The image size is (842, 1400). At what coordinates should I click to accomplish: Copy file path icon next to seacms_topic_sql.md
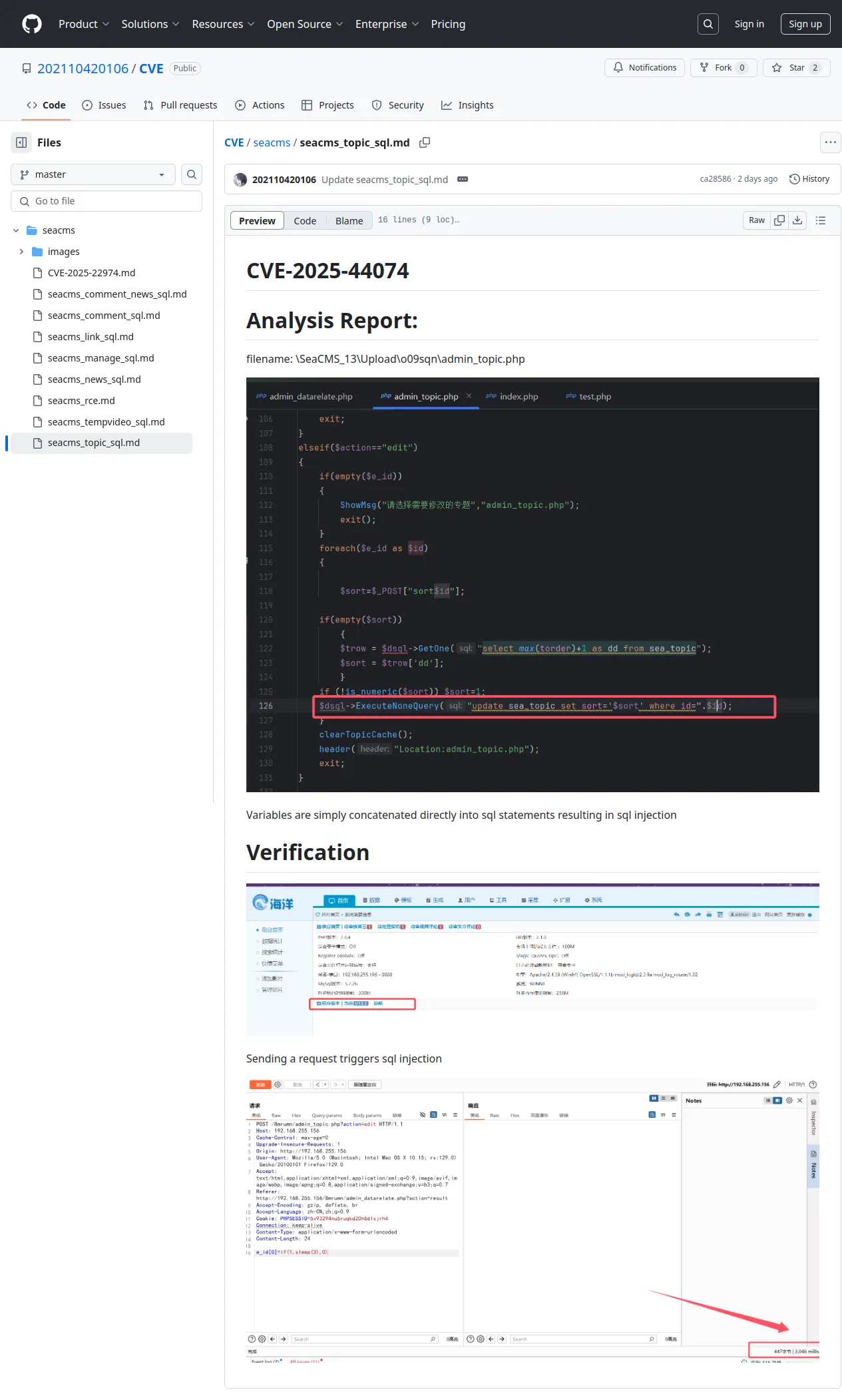(425, 142)
